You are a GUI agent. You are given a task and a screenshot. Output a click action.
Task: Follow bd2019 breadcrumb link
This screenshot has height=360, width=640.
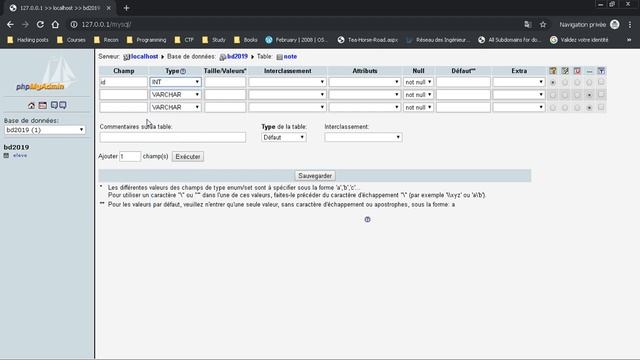tap(238, 57)
